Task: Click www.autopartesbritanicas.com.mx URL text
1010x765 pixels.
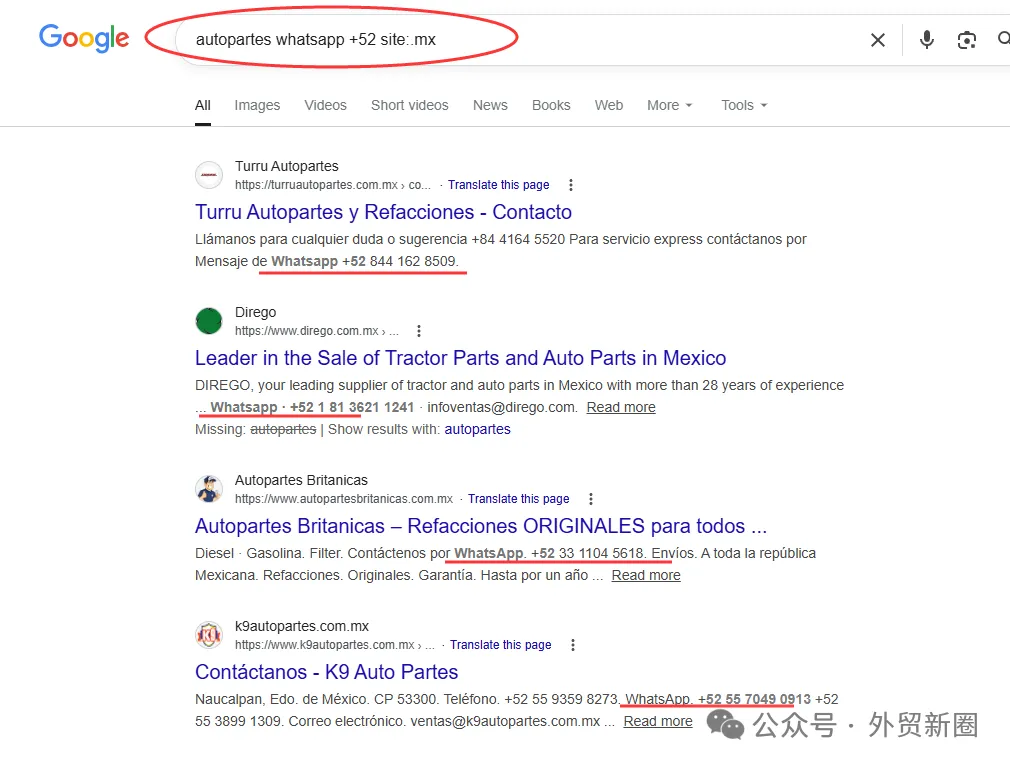Action: [x=344, y=499]
